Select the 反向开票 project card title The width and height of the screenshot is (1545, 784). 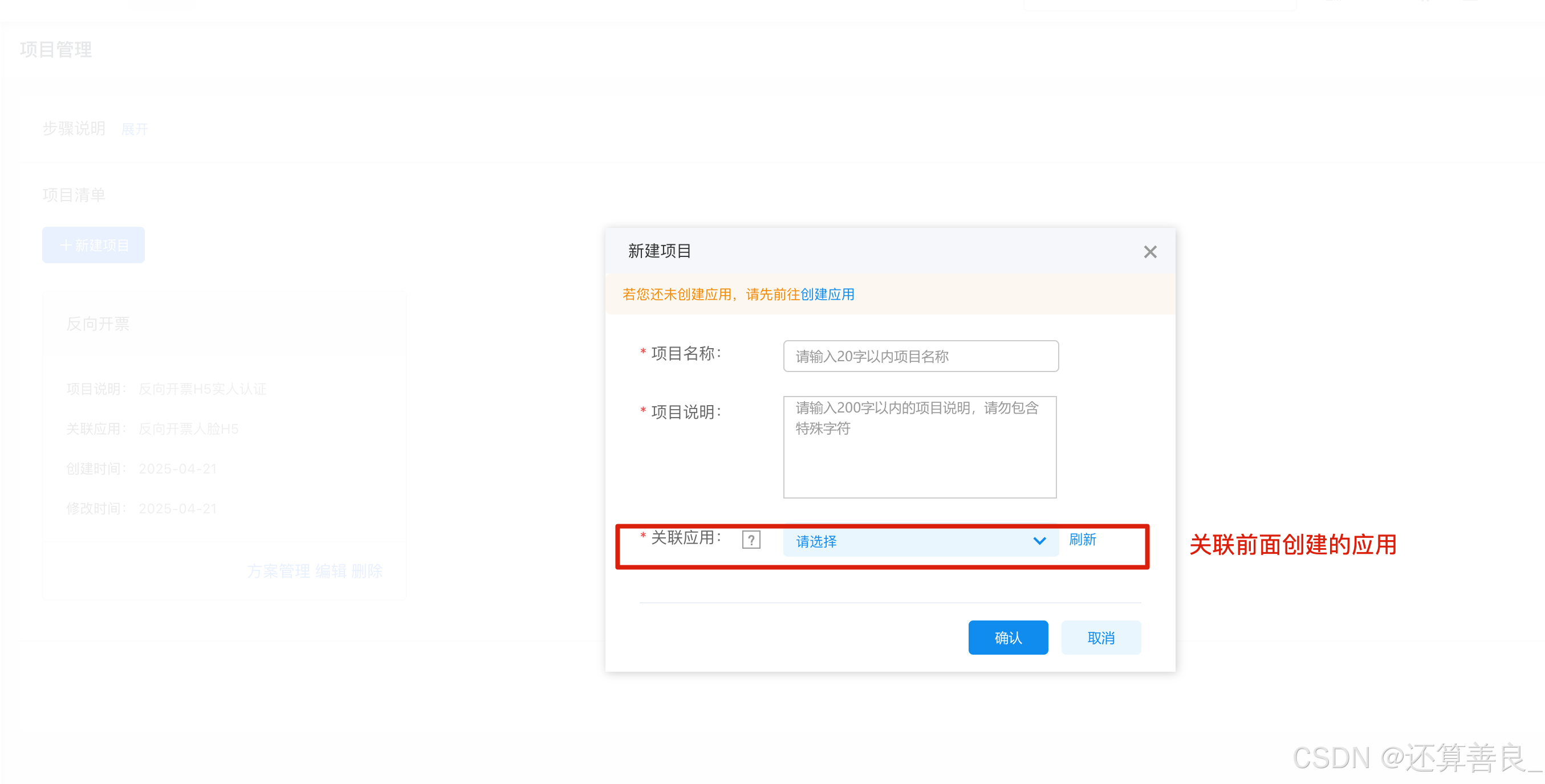[97, 324]
